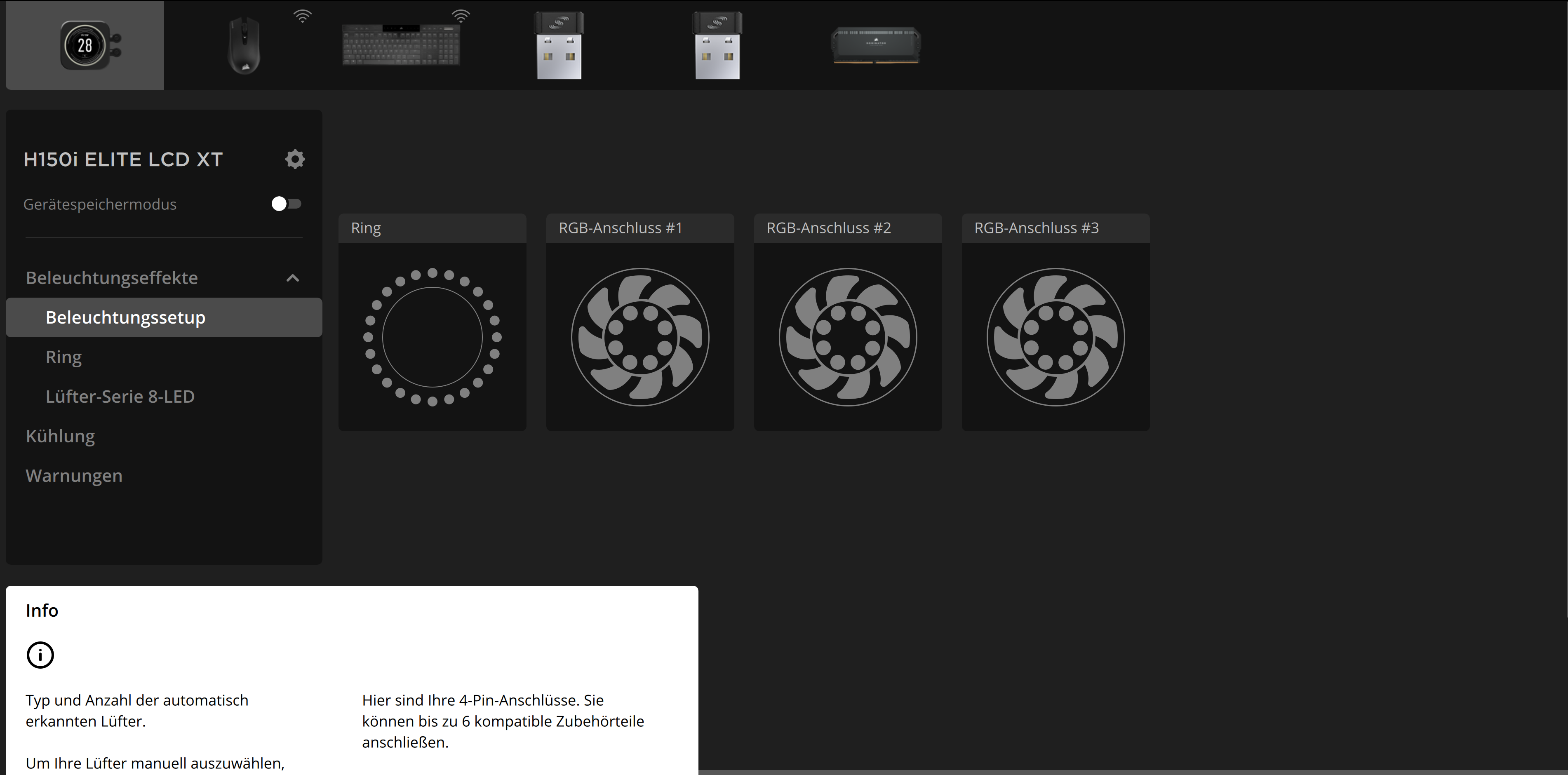This screenshot has width=1568, height=775.
Task: Select the Dominator RAM module icon
Action: click(x=876, y=45)
